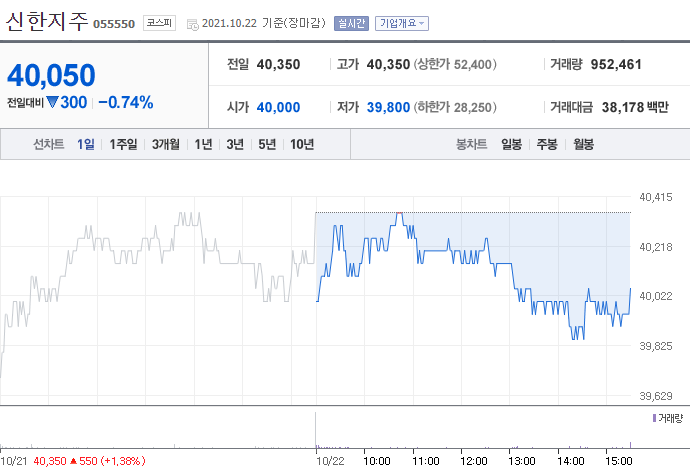Click the 거래량 value 952,461
This screenshot has height=474, width=690.
pyautogui.click(x=616, y=64)
